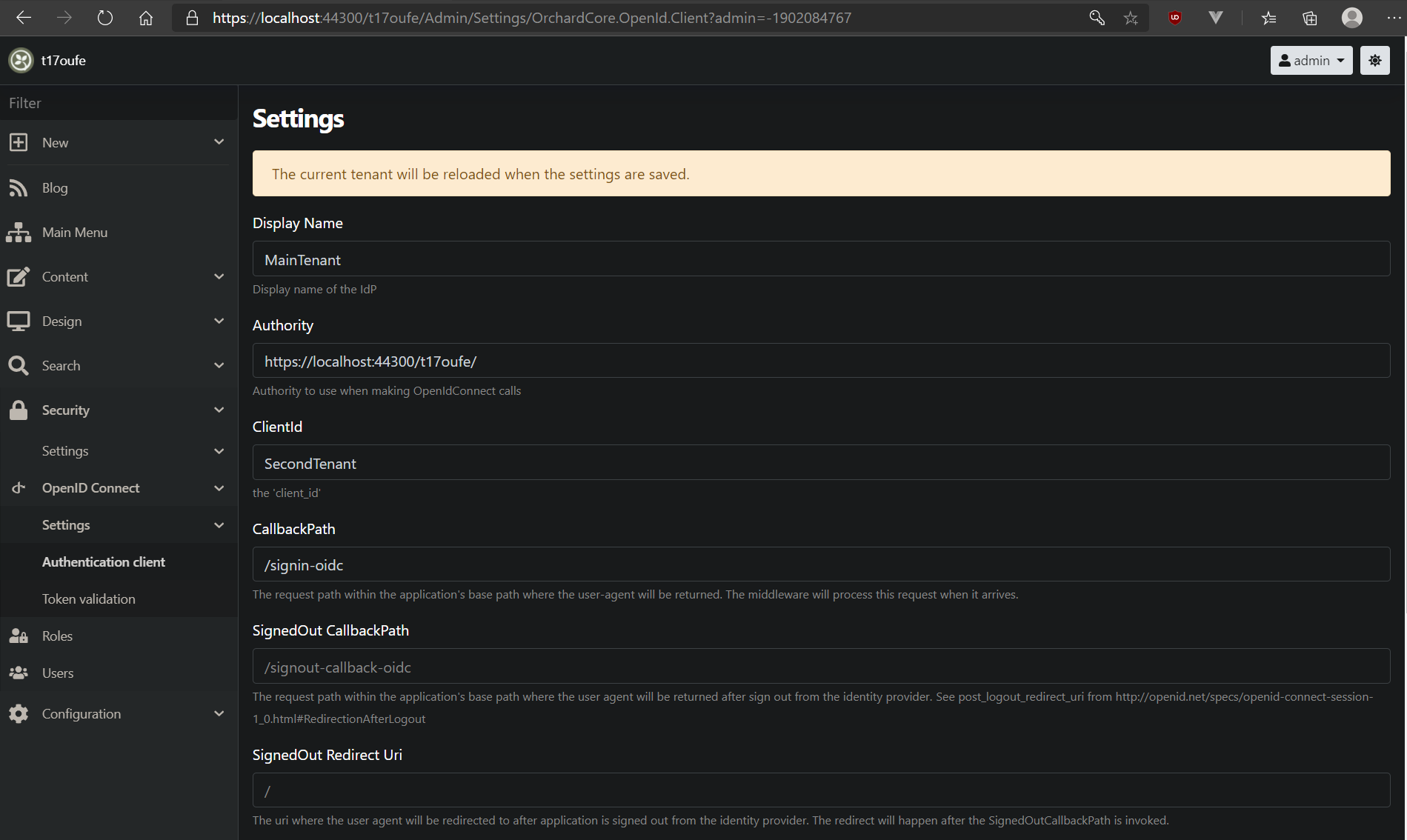
Task: Click the Content editing icon
Action: pyautogui.click(x=19, y=276)
